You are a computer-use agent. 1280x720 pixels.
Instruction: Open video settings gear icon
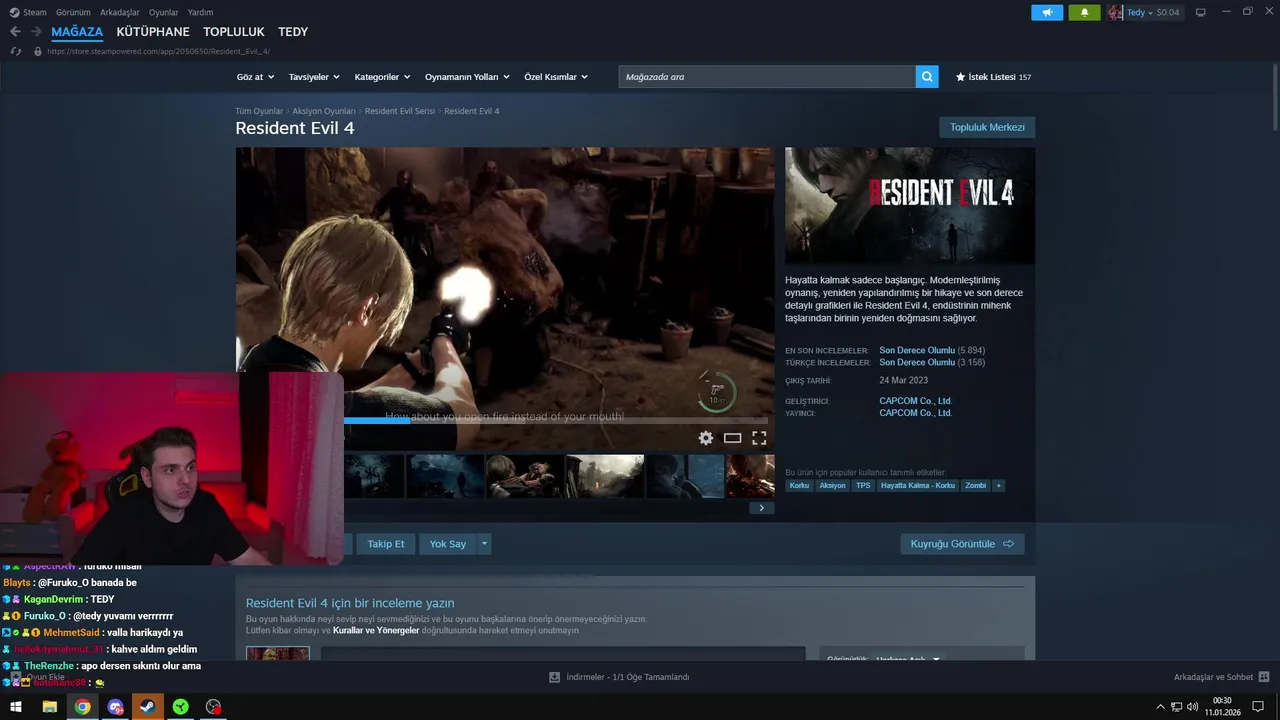click(706, 438)
